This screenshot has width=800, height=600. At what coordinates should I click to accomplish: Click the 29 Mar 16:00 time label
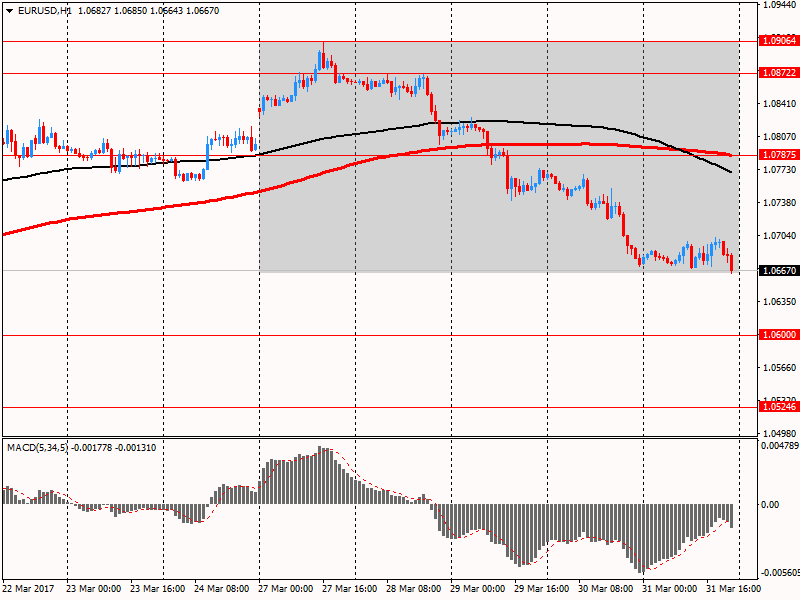point(540,590)
